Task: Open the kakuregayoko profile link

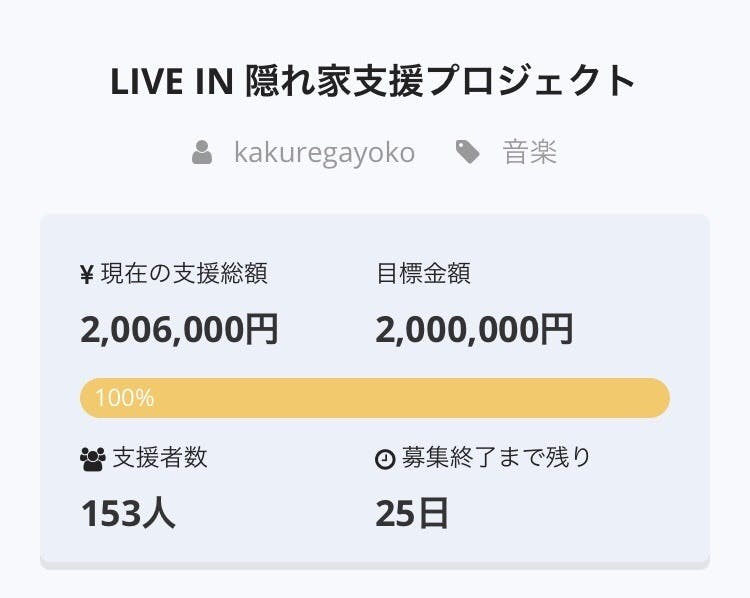Action: point(324,153)
